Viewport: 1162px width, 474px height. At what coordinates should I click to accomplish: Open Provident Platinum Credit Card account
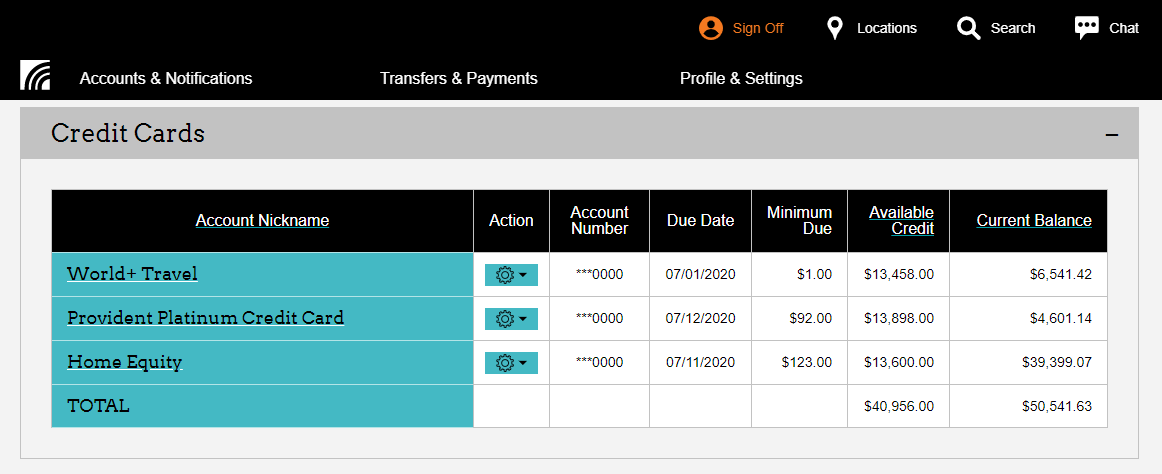click(205, 318)
